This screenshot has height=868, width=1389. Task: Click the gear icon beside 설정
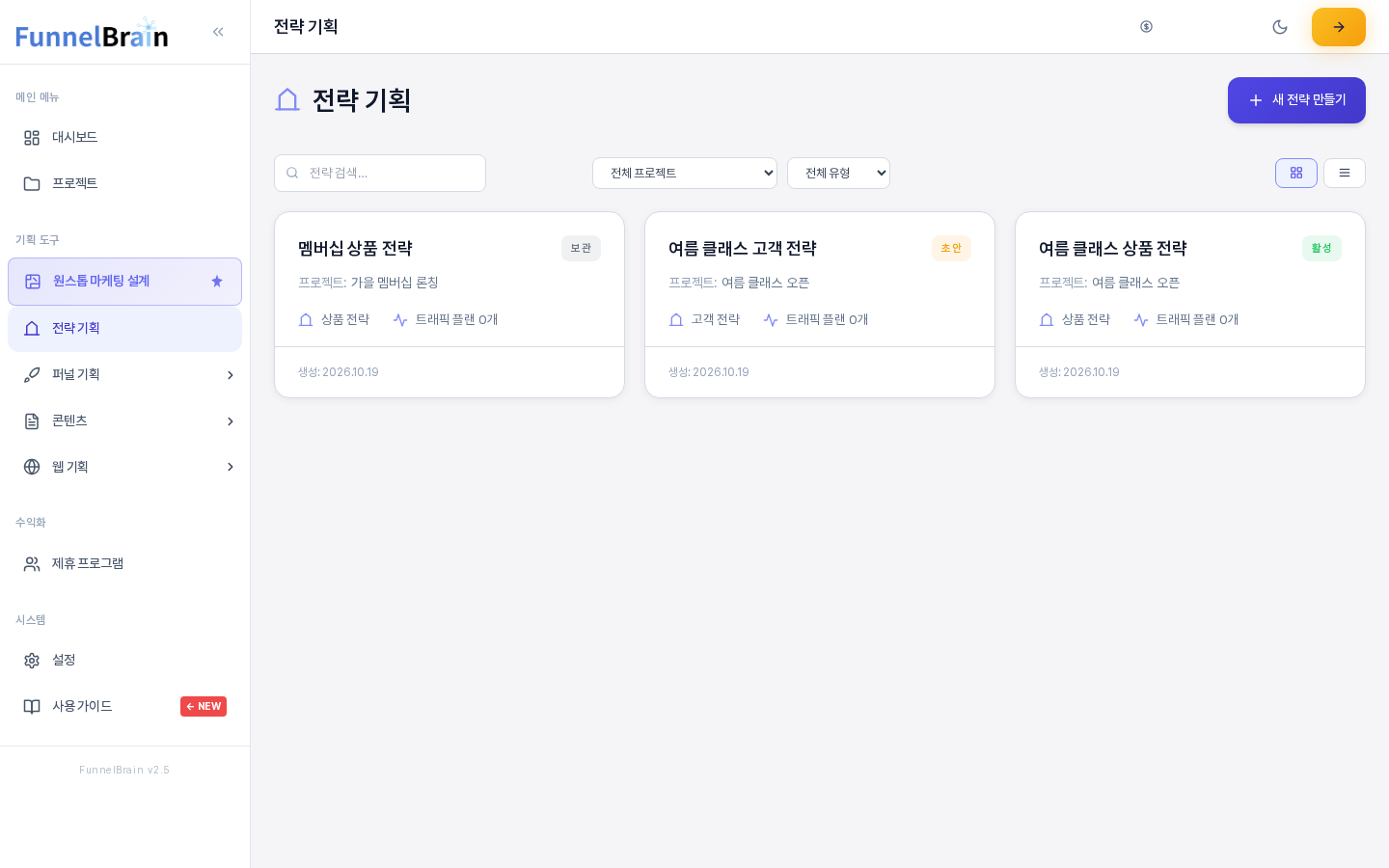(x=32, y=661)
